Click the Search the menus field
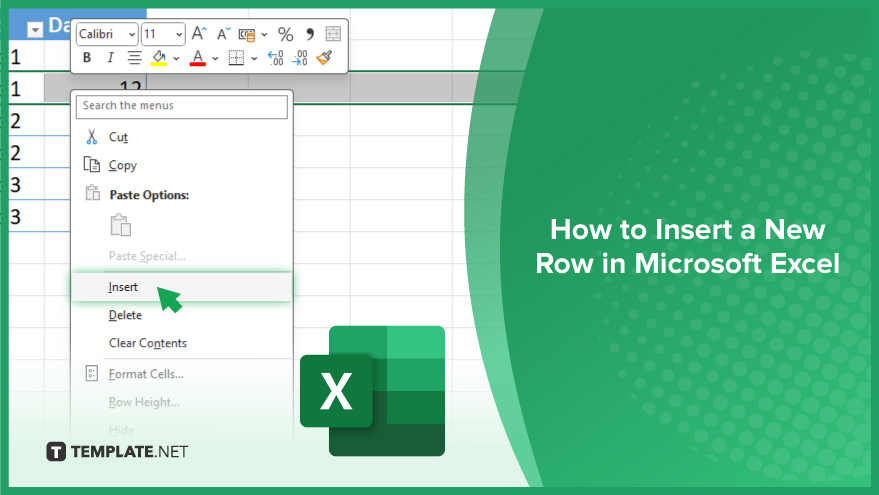 [182, 106]
